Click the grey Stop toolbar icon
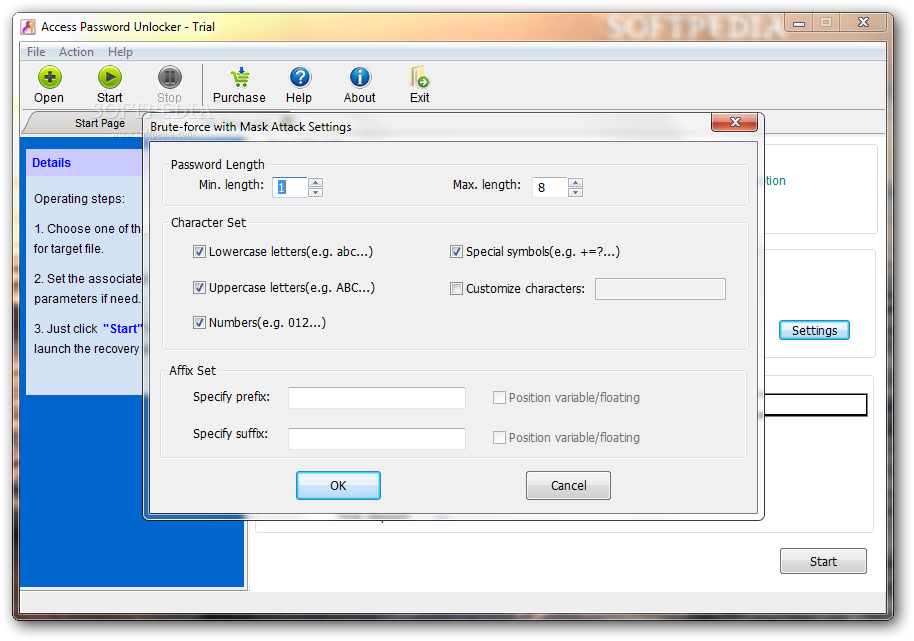Viewport: 914px width, 641px height. [170, 78]
